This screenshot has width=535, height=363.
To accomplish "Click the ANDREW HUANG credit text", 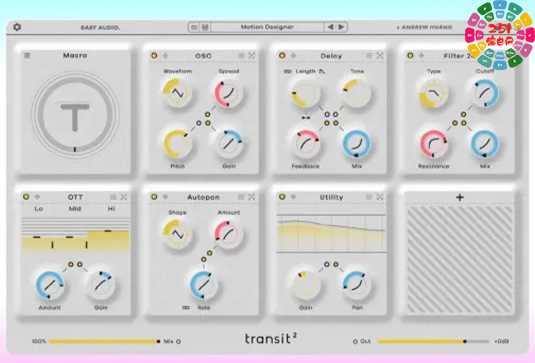I will 425,27.
